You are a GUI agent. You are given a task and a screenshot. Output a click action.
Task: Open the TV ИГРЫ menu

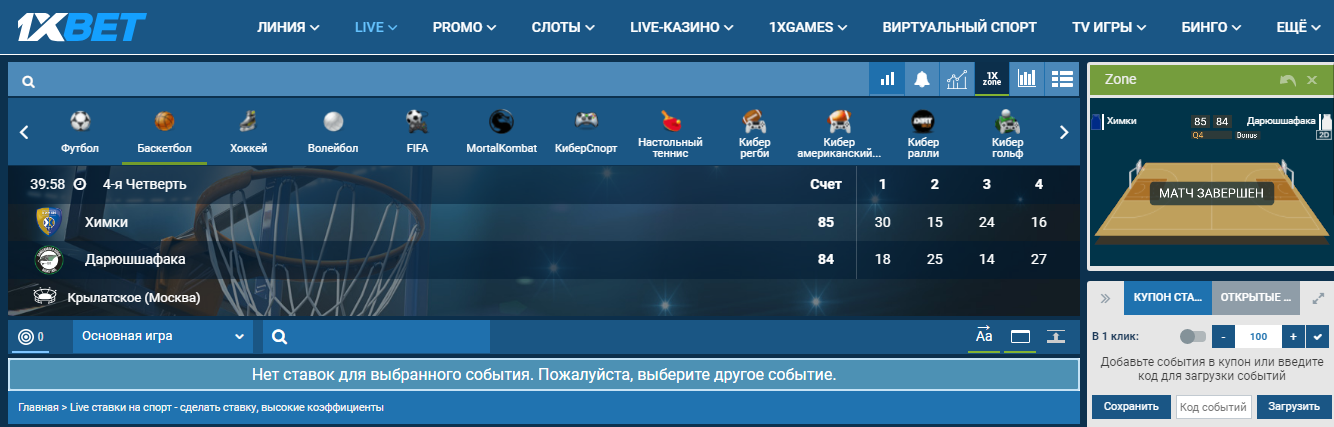coord(1109,27)
